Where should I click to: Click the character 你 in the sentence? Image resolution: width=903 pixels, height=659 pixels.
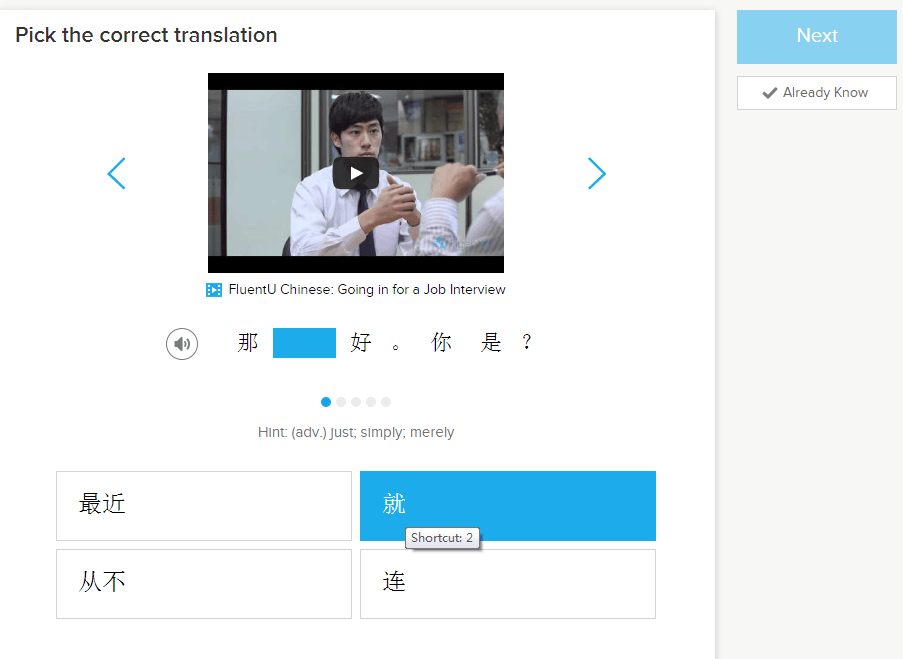(x=441, y=342)
